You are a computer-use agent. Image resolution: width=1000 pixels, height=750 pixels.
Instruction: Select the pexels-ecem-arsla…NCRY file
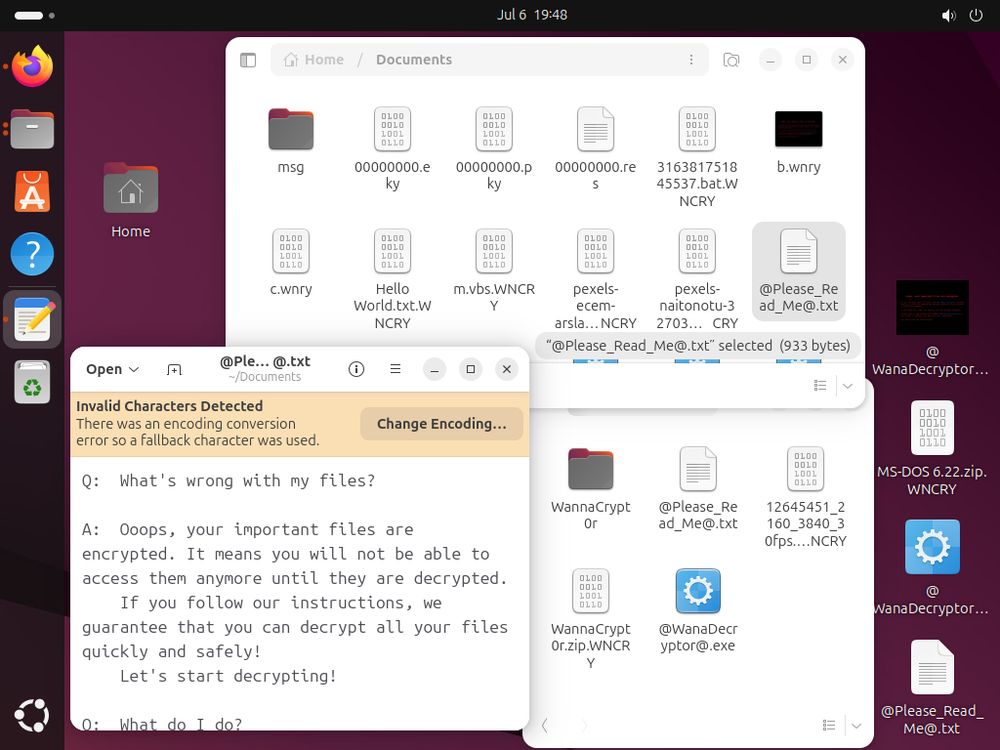pyautogui.click(x=595, y=279)
